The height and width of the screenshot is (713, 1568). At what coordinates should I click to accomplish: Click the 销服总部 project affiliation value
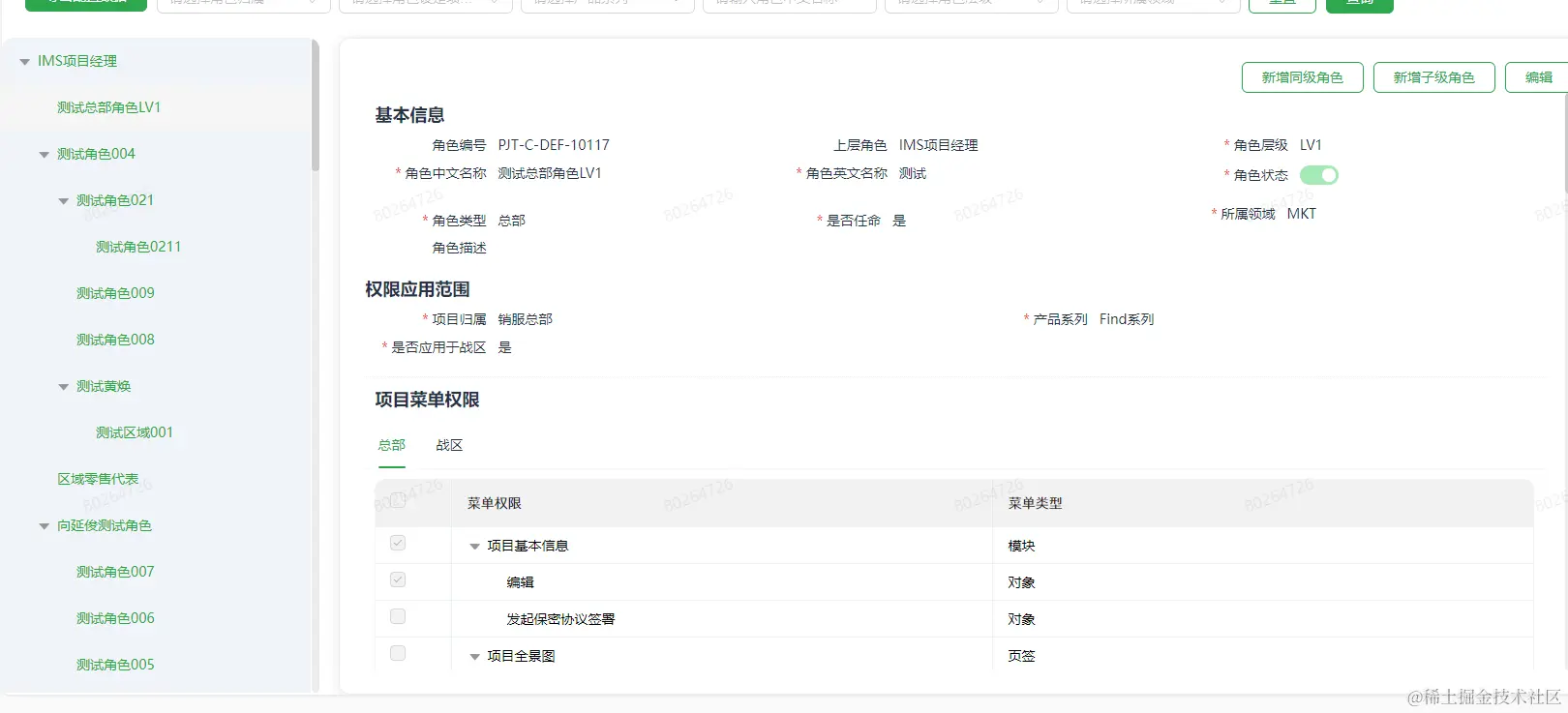[x=525, y=319]
